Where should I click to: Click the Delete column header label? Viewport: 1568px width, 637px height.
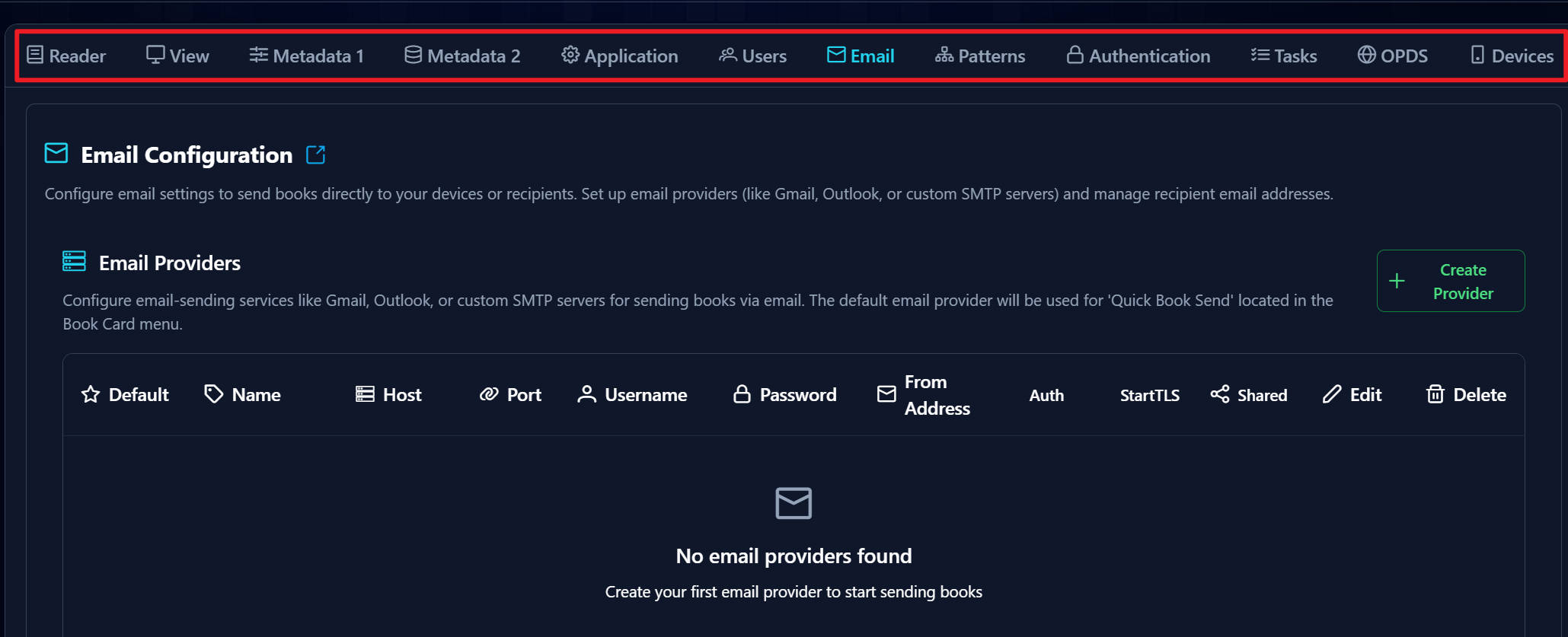click(1480, 394)
